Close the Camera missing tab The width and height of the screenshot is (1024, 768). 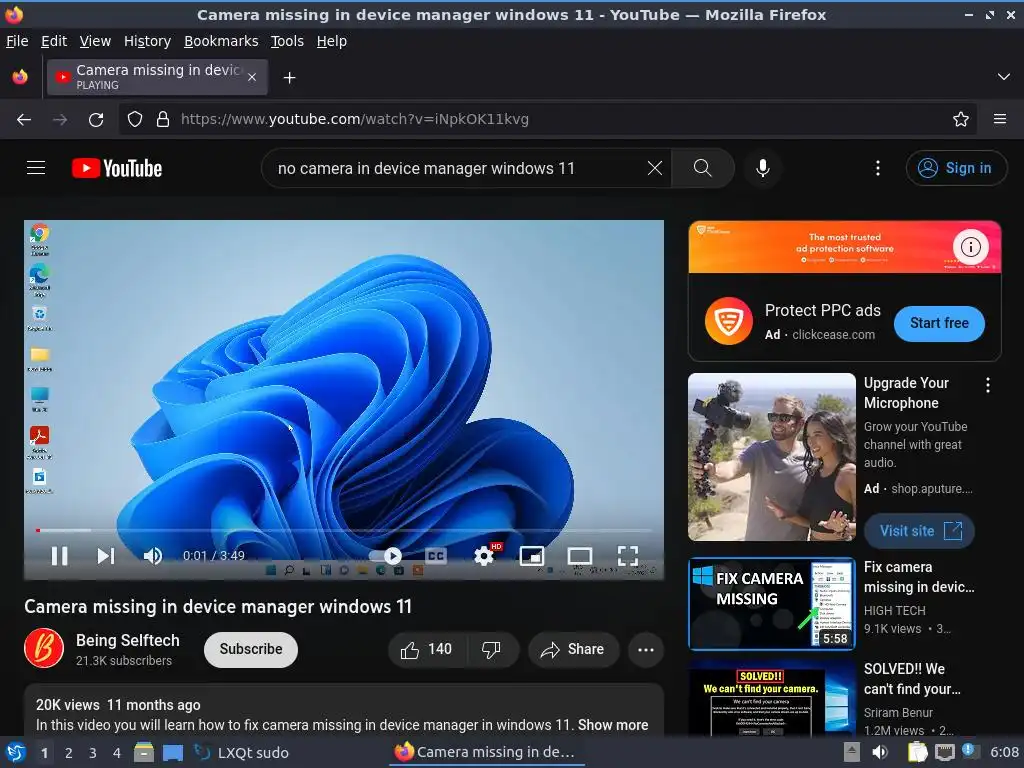252,77
